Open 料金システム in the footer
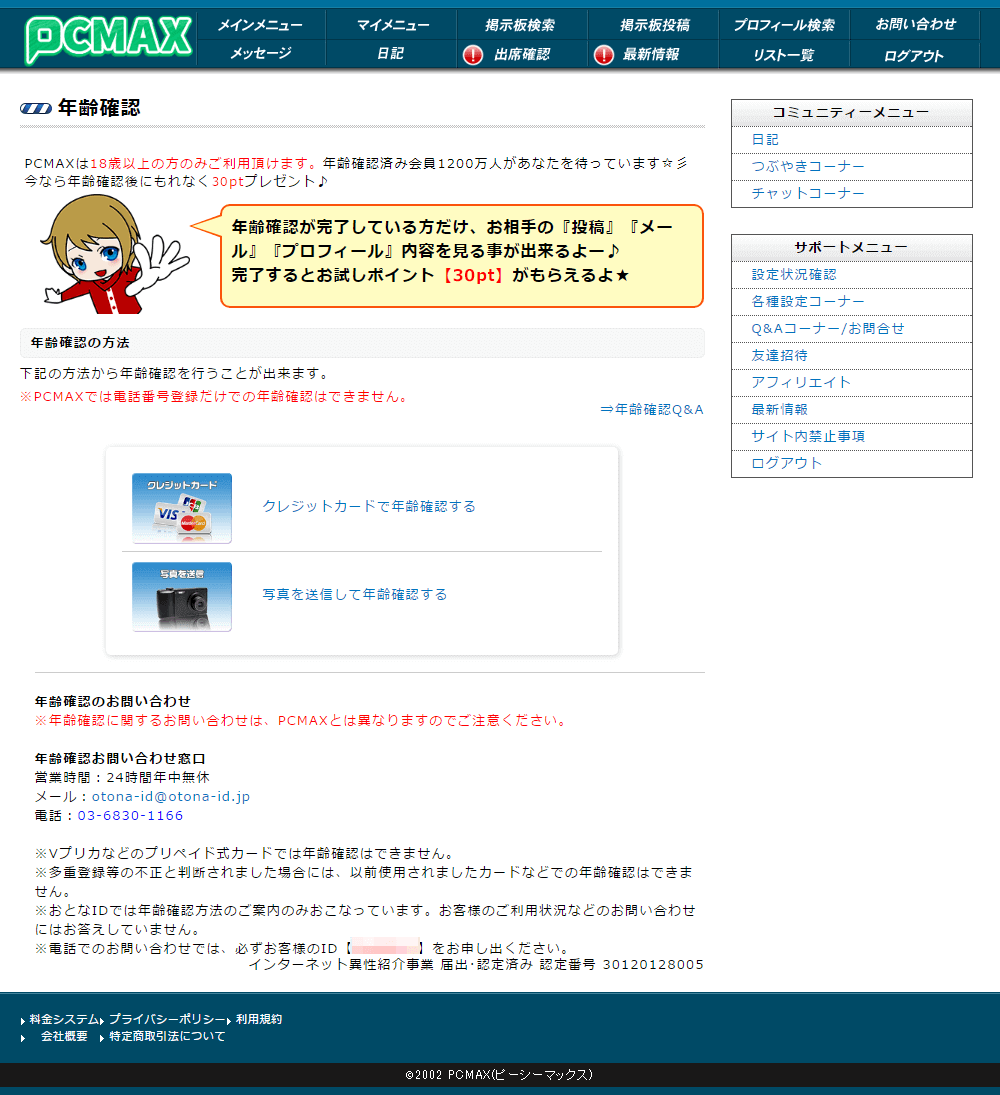The width and height of the screenshot is (1000, 1095). point(64,1019)
